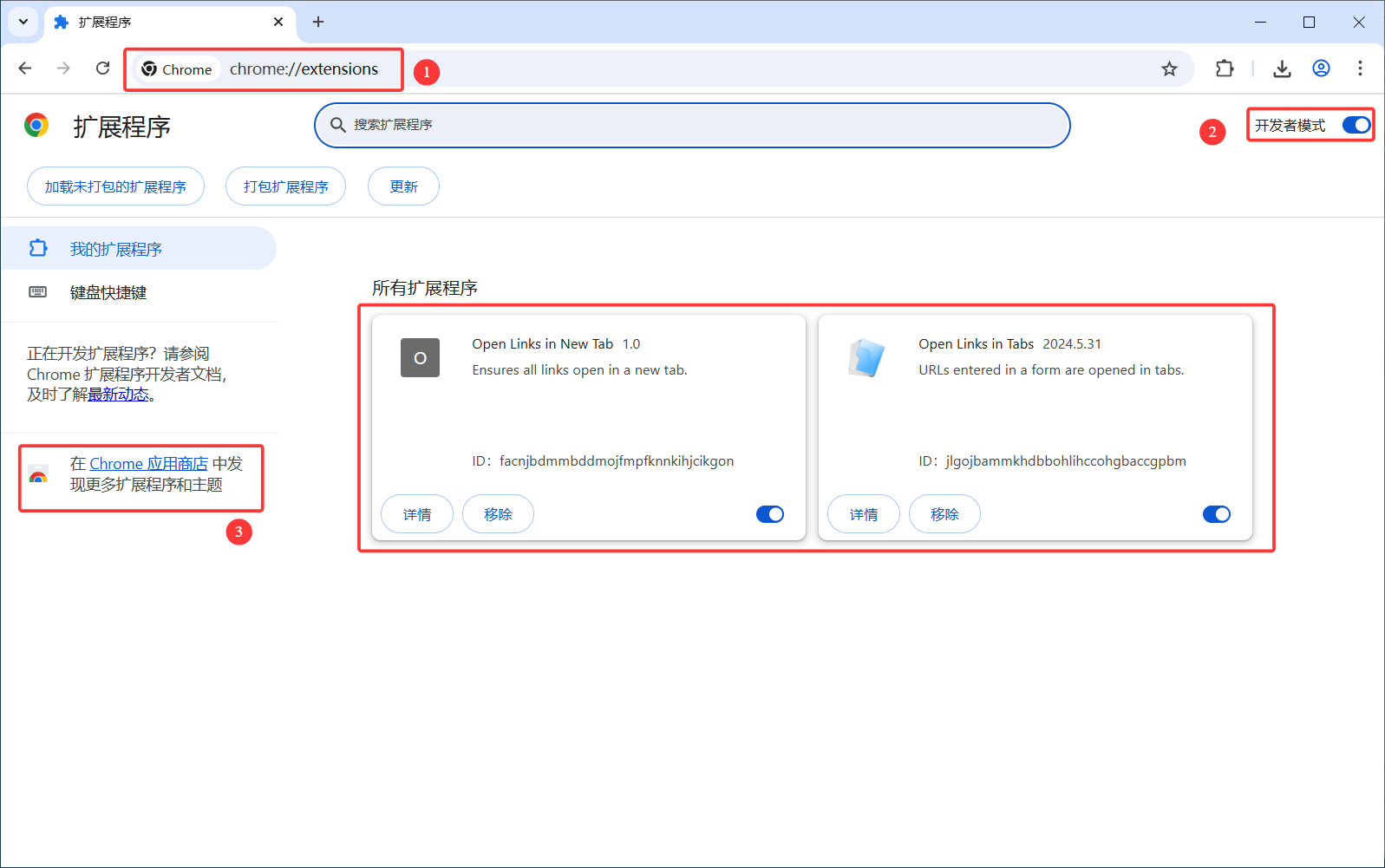
Task: Go back using the back arrow
Action: [x=25, y=69]
